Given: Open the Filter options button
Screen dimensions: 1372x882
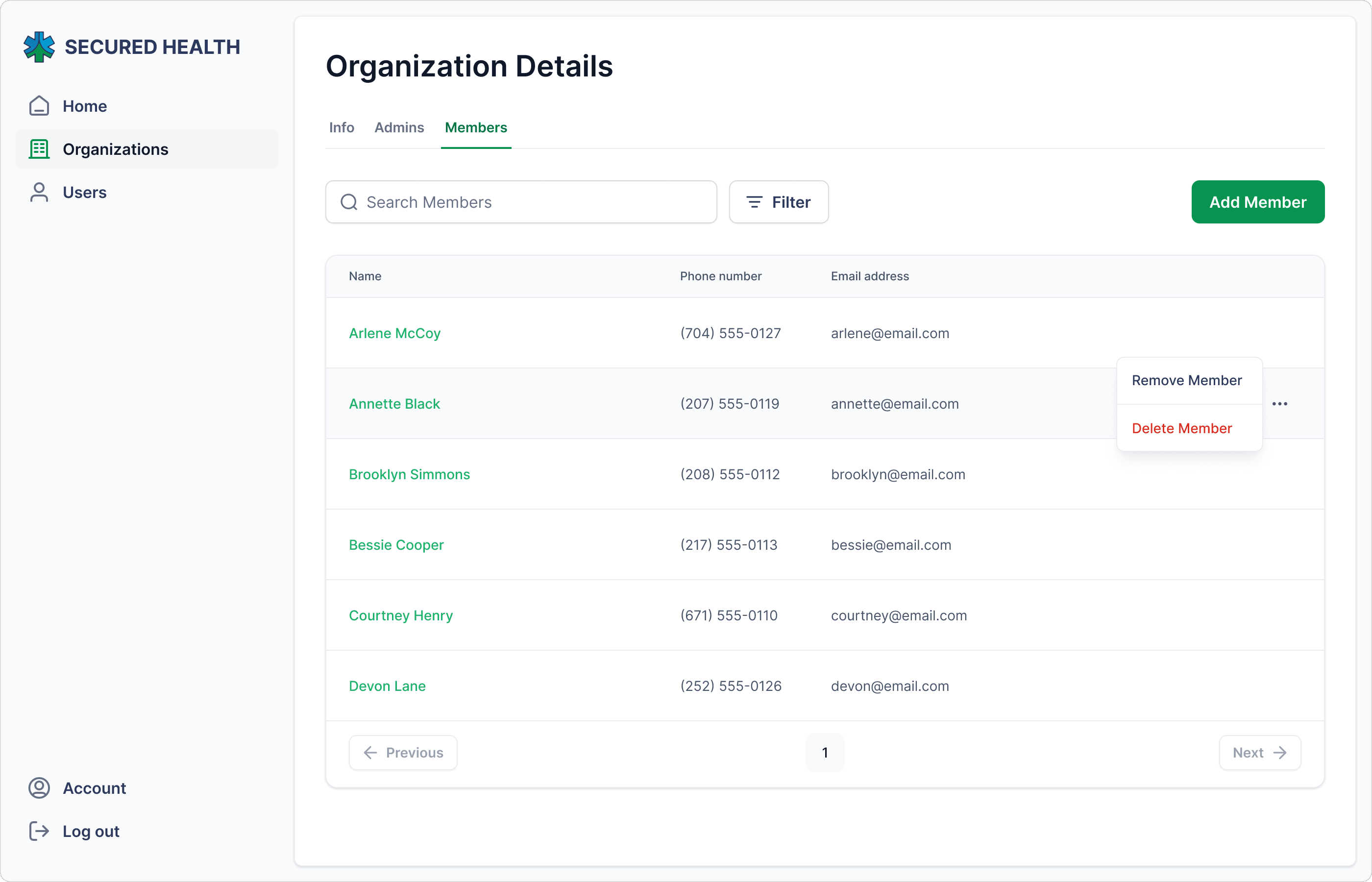Looking at the screenshot, I should tap(779, 202).
